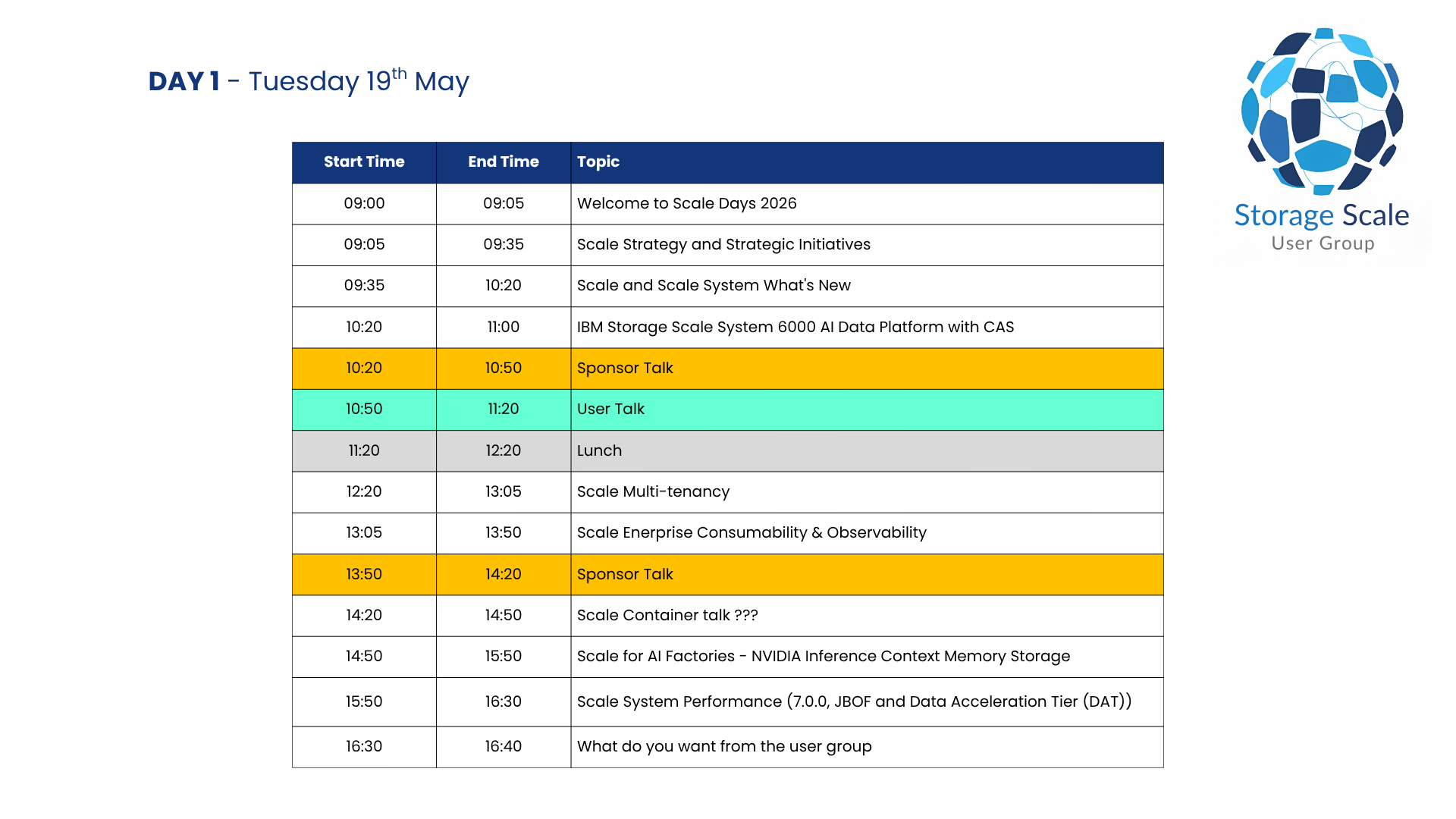The width and height of the screenshot is (1456, 819).
Task: Click the Topic column header
Action: tap(598, 162)
